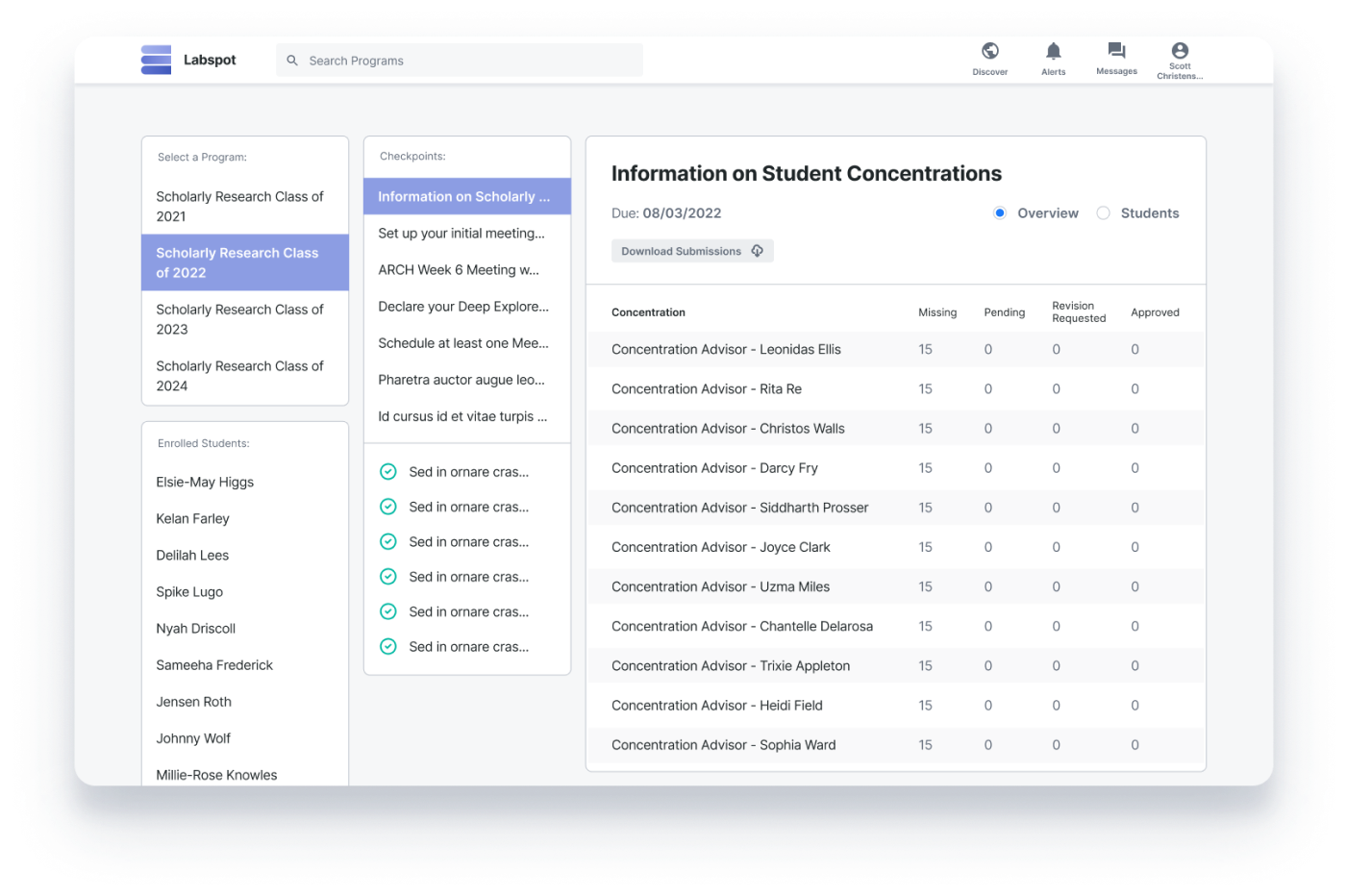Click the due date 08/03/2022

(x=682, y=213)
